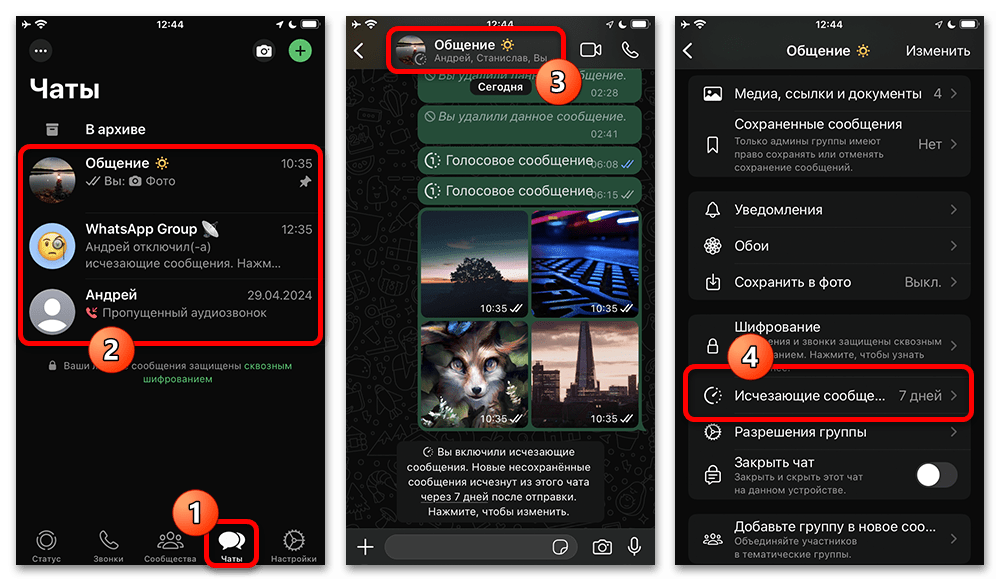Open Добавьте группу в новое сообщество
Viewport: 1000px width, 581px height.
(x=829, y=540)
